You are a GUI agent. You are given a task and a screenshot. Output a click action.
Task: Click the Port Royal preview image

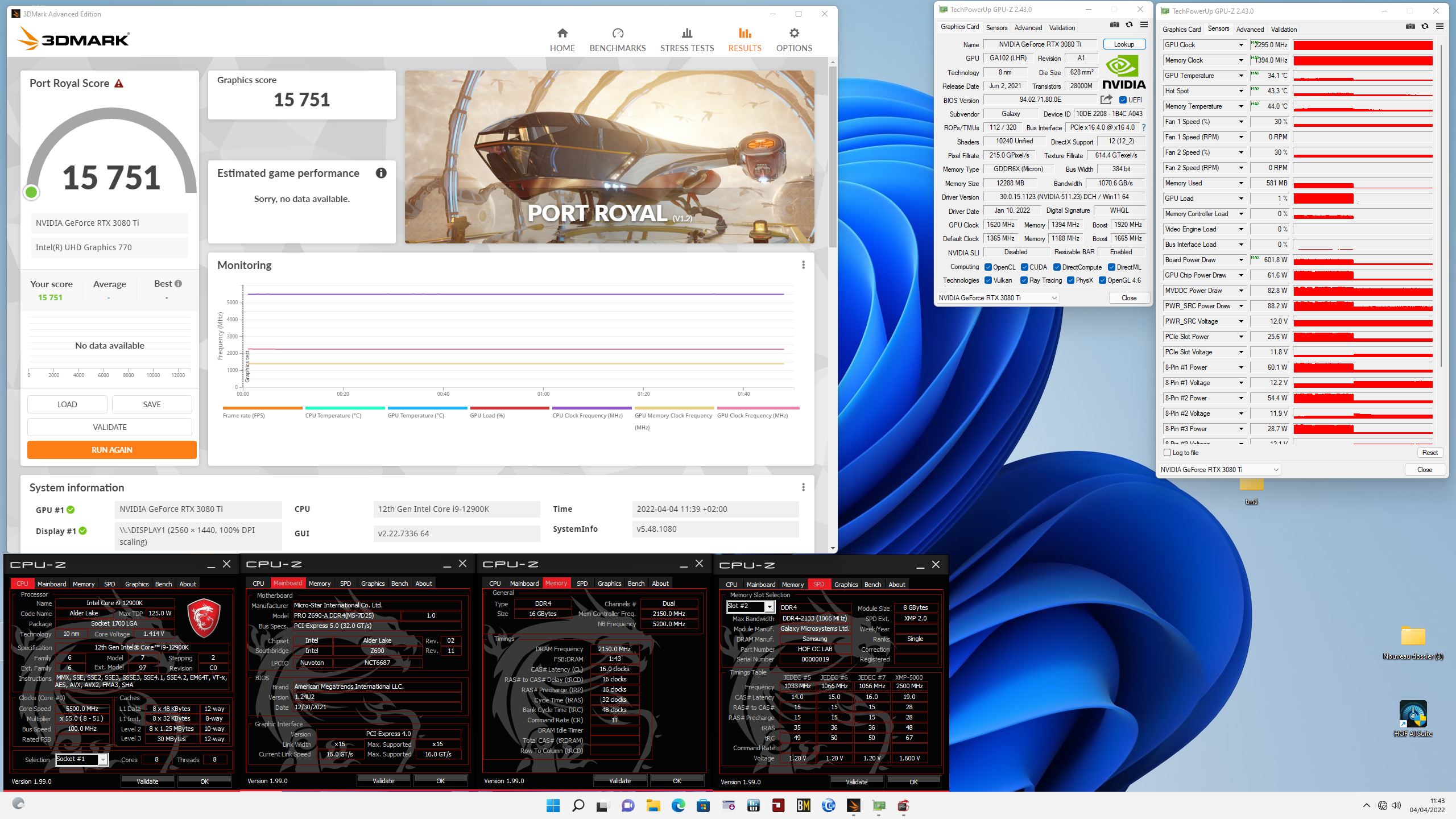coord(609,157)
